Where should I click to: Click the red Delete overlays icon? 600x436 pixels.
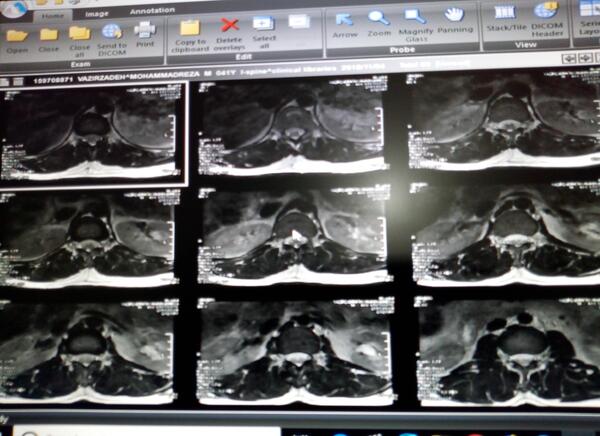(230, 26)
